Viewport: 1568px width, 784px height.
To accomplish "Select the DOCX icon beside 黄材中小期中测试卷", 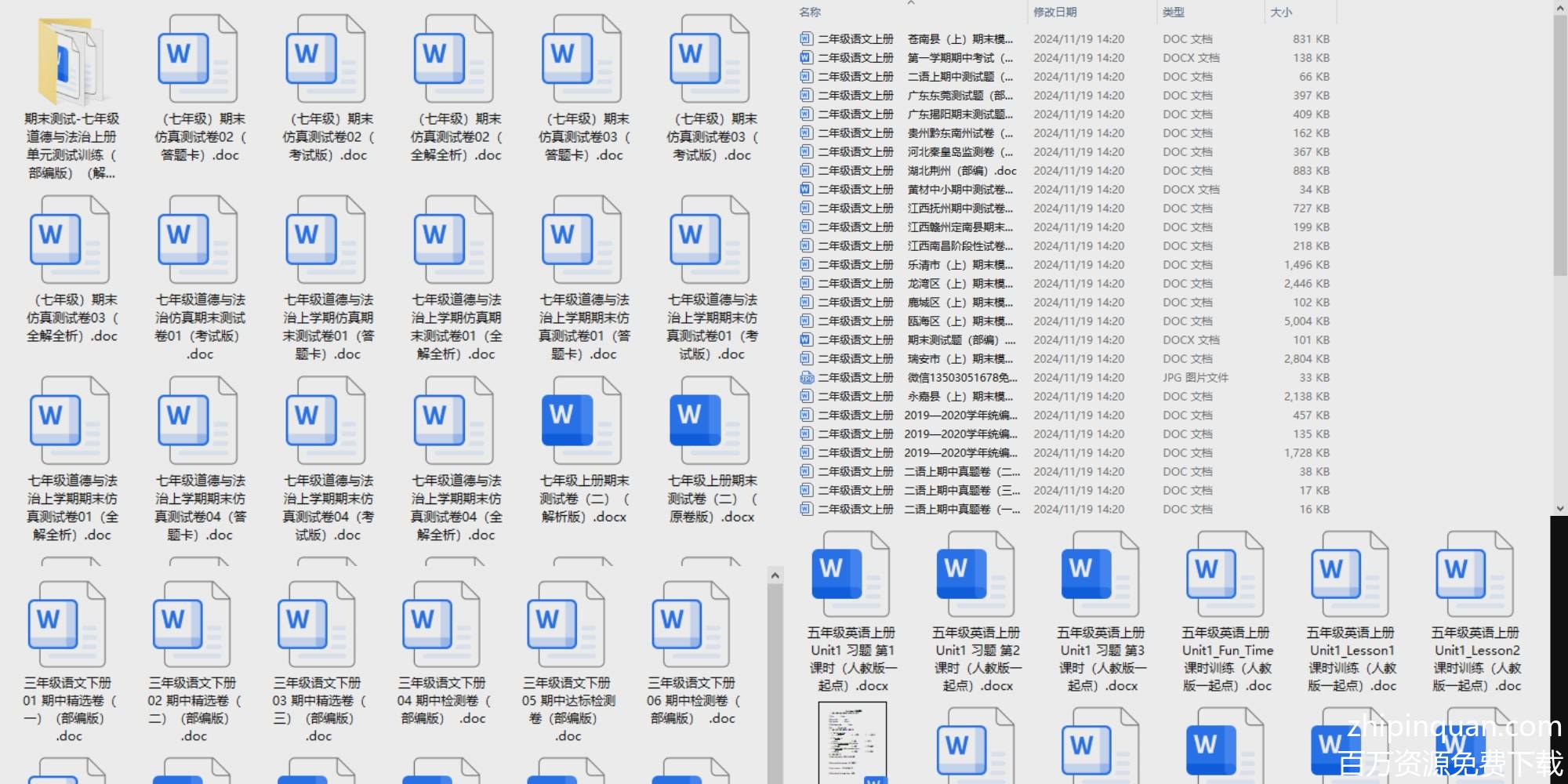I will point(806,189).
